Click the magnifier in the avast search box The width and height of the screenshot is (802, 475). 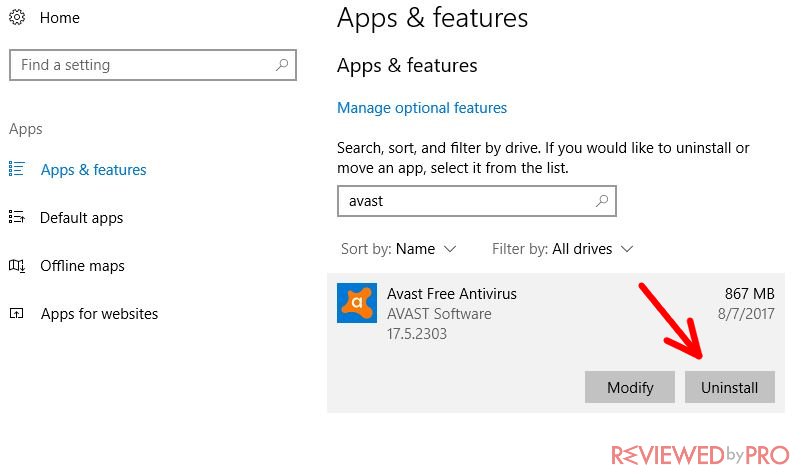(602, 201)
